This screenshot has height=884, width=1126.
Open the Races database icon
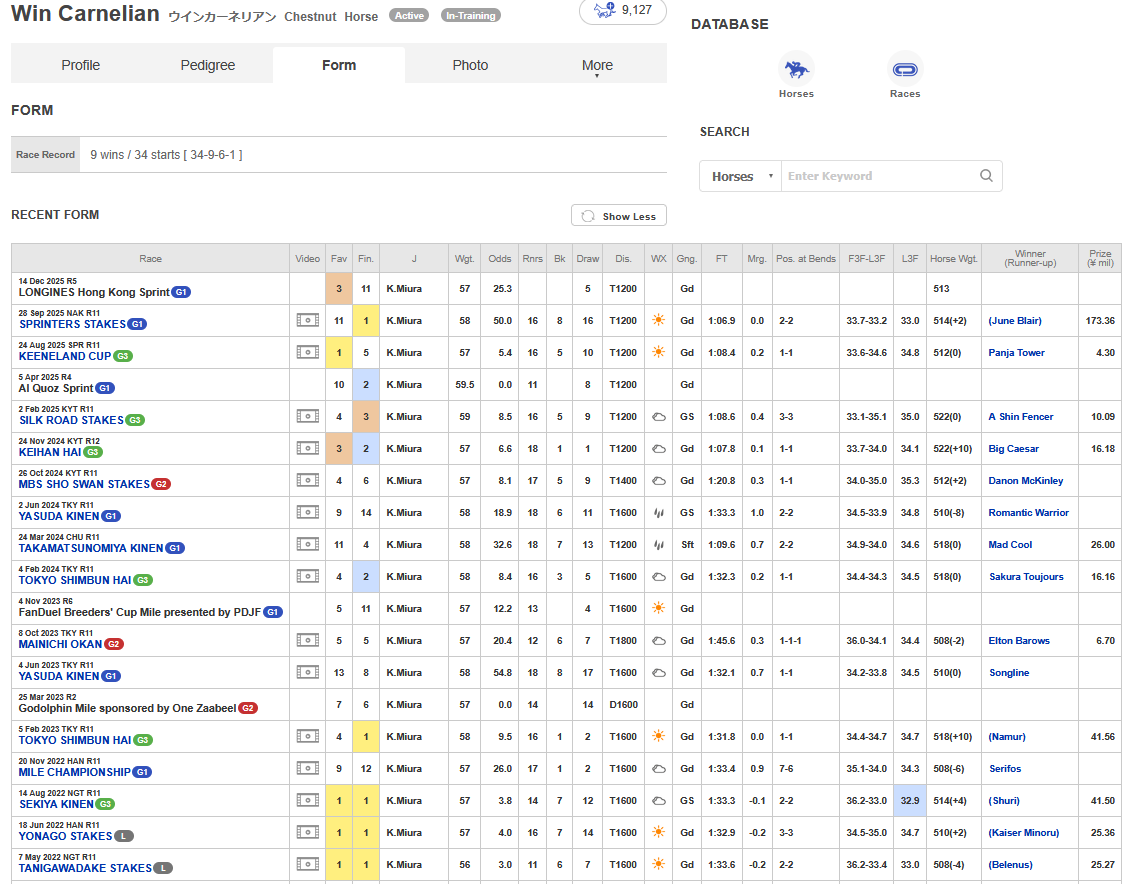905,70
